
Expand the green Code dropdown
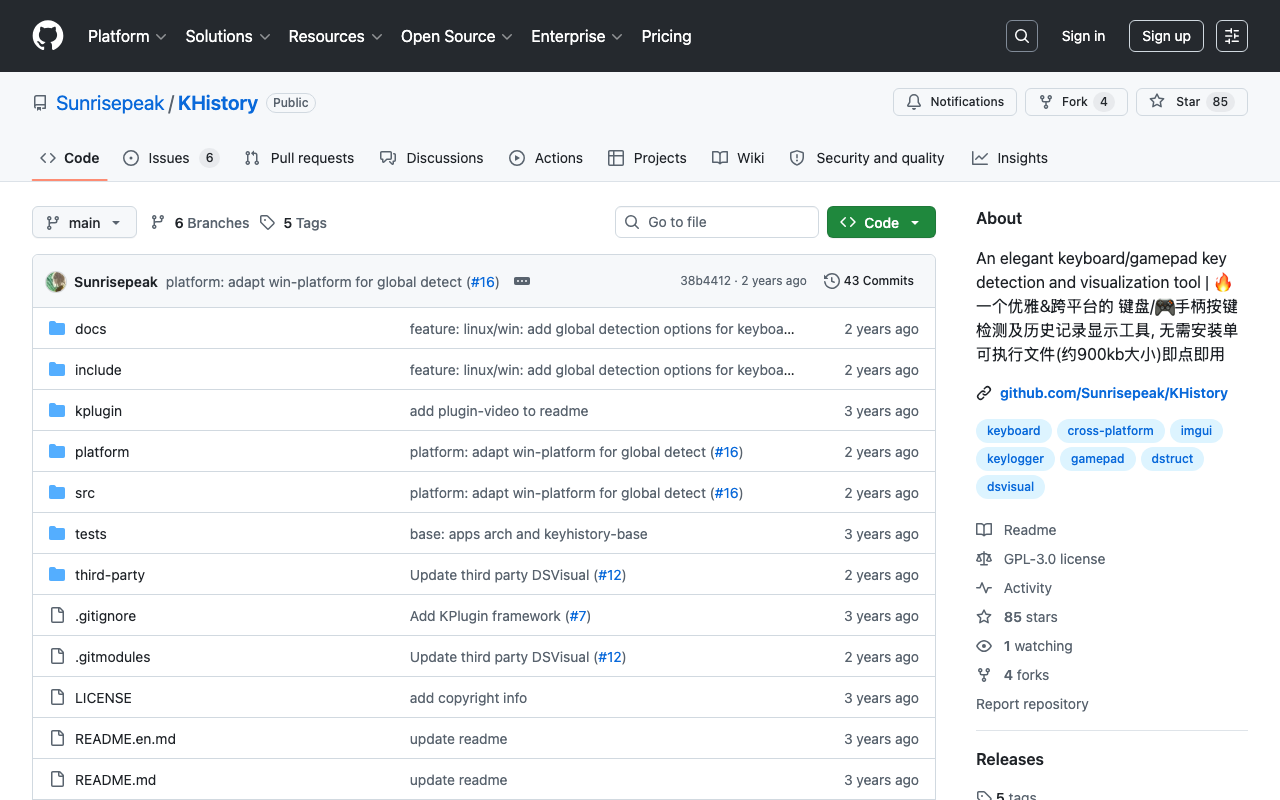pyautogui.click(x=881, y=222)
